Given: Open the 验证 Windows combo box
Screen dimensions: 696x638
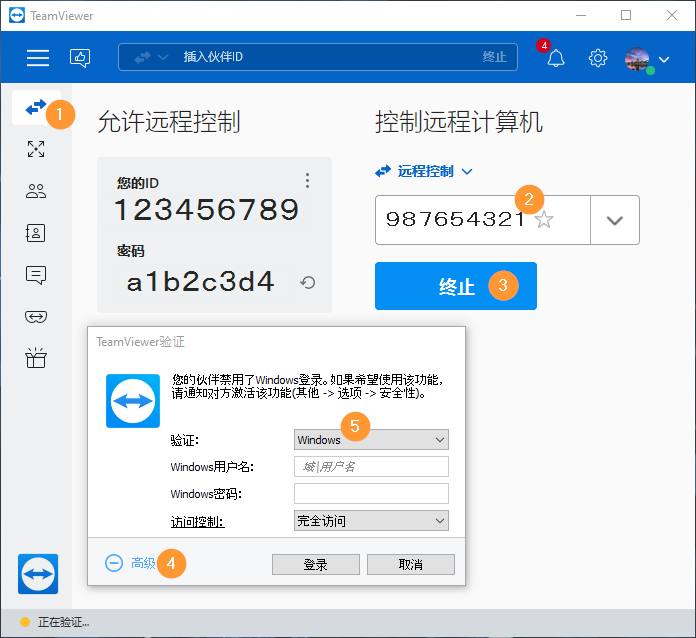Looking at the screenshot, I should click(371, 440).
